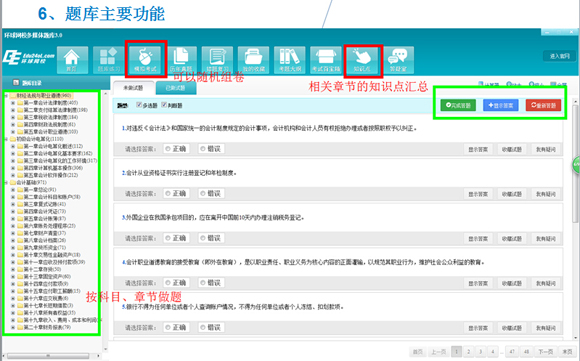Open the 模拟考试 mock exam tool

(x=146, y=59)
